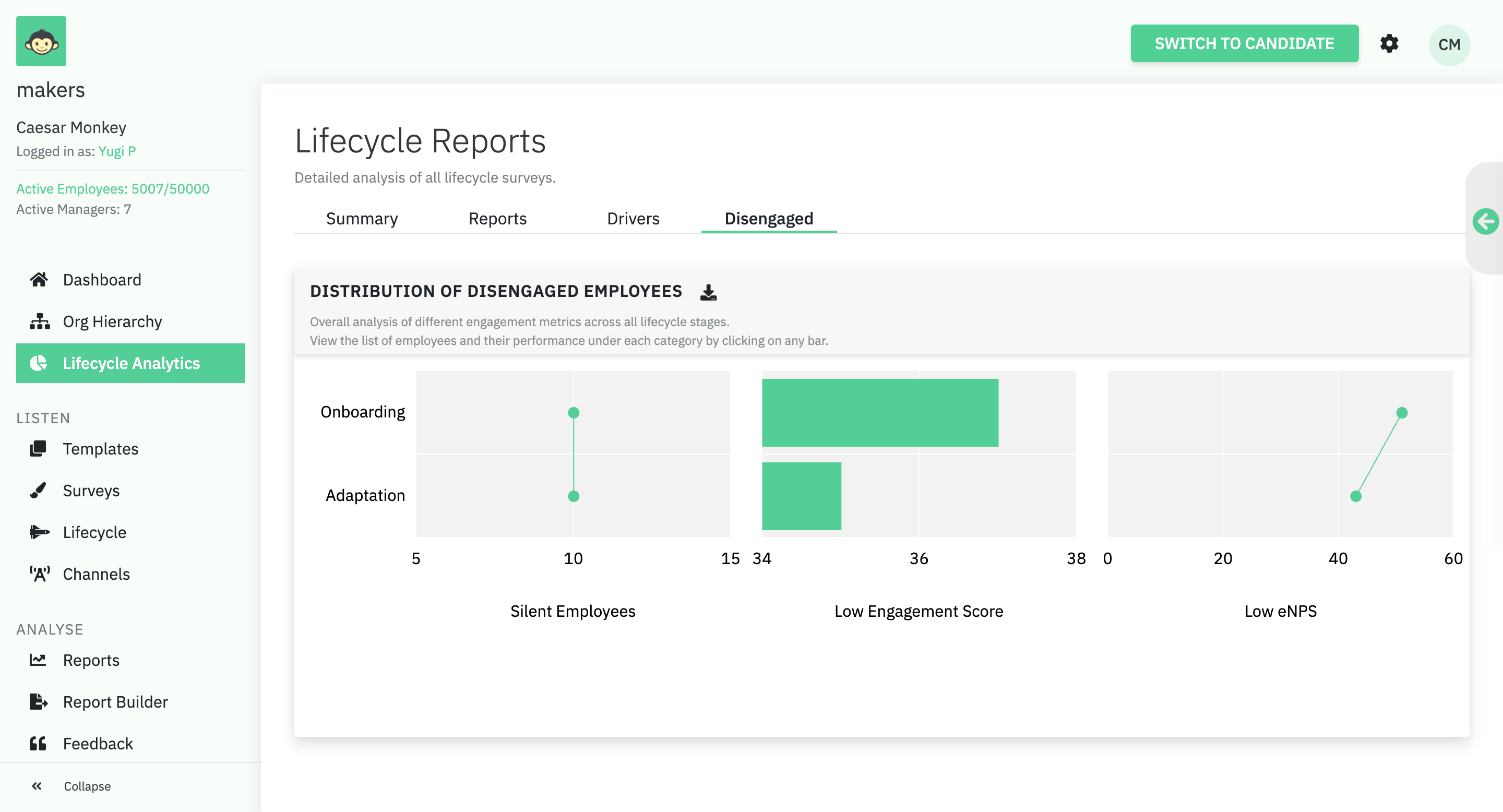Click Adaptation point on Low eNPS chart
The height and width of the screenshot is (812, 1503).
(1355, 496)
